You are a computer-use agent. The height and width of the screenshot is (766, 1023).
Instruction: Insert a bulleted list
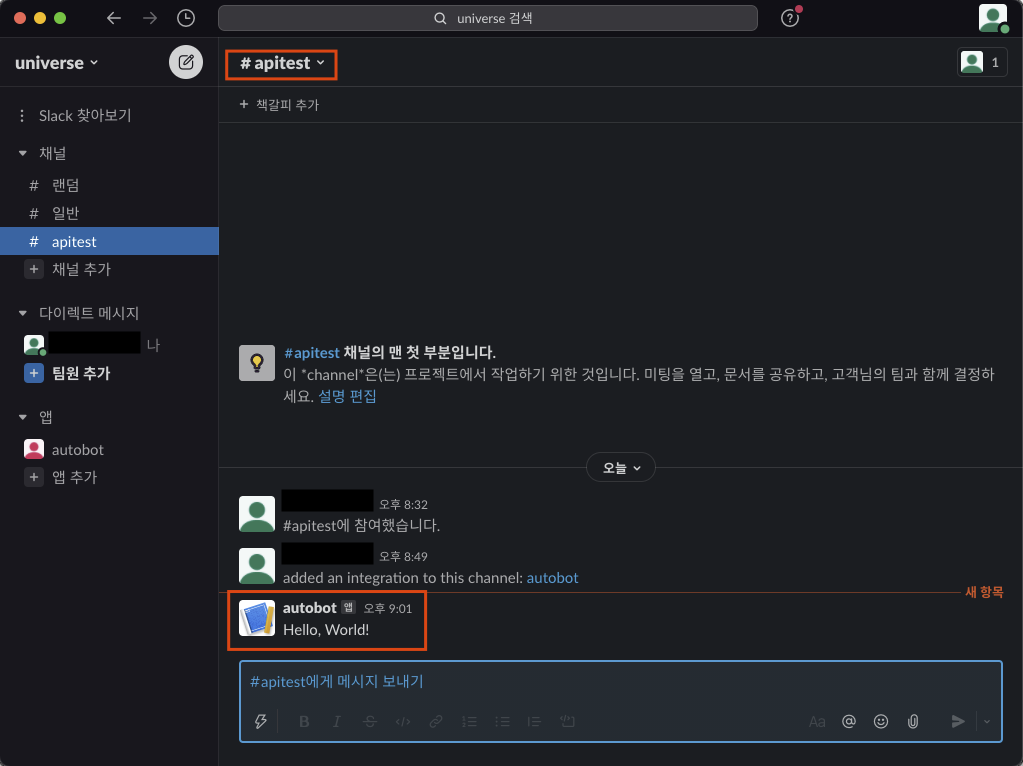click(502, 721)
